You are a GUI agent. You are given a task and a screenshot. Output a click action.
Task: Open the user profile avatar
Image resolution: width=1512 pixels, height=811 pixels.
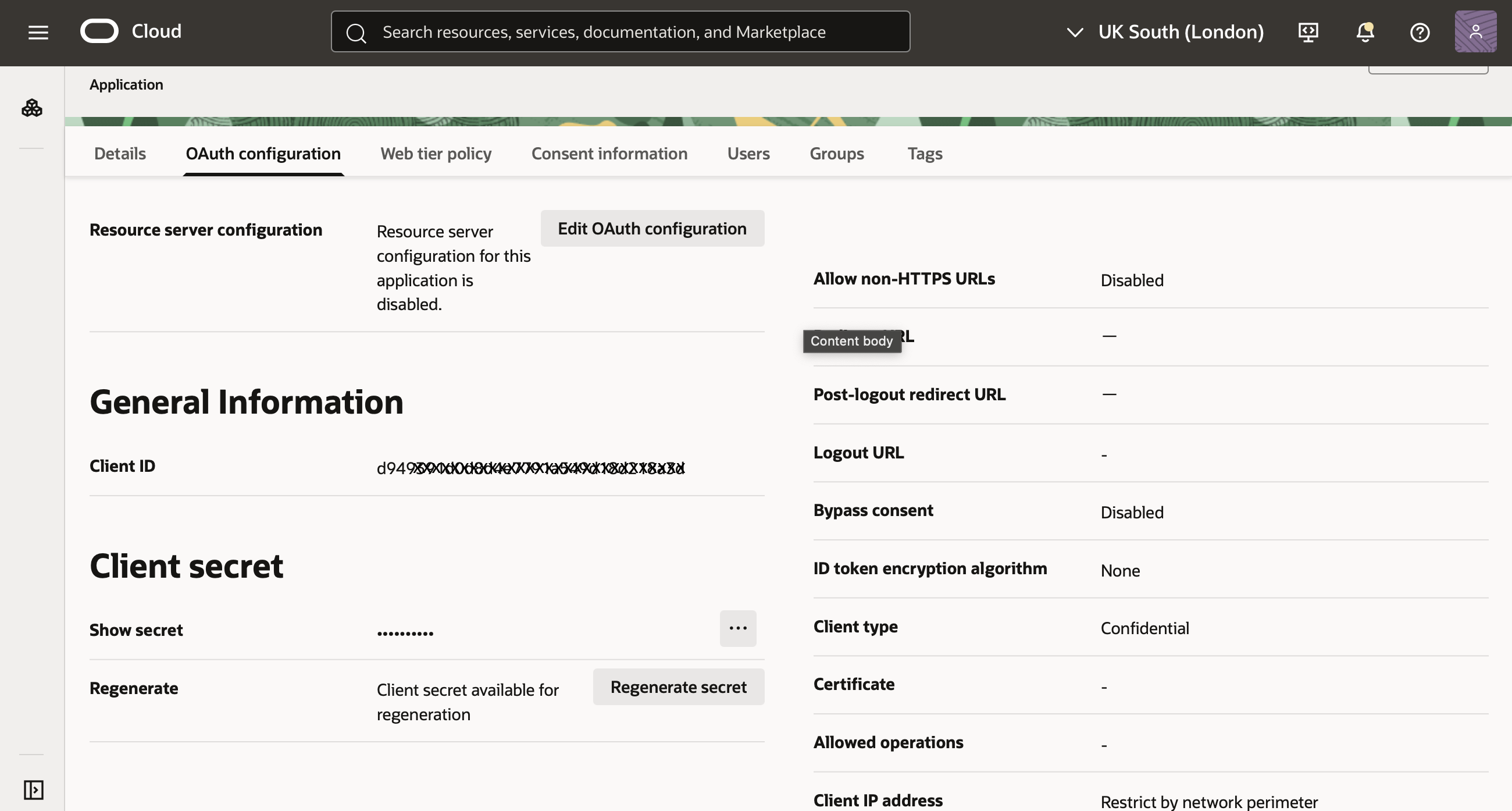[x=1475, y=30]
